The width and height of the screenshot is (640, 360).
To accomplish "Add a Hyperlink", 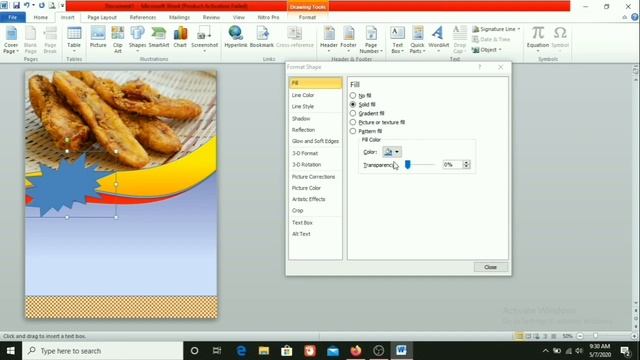I will click(x=236, y=37).
